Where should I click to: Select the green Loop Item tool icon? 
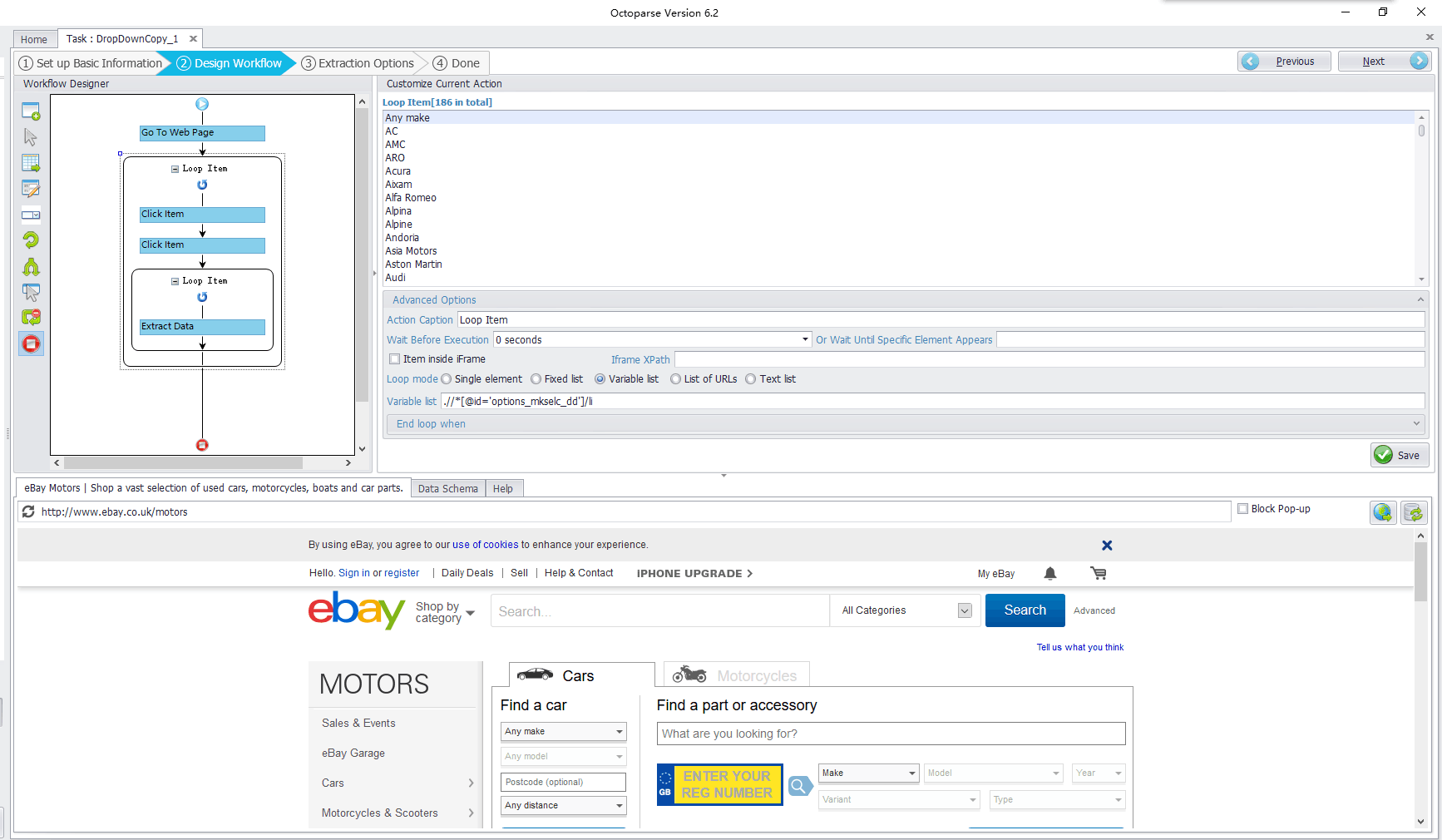(x=31, y=240)
